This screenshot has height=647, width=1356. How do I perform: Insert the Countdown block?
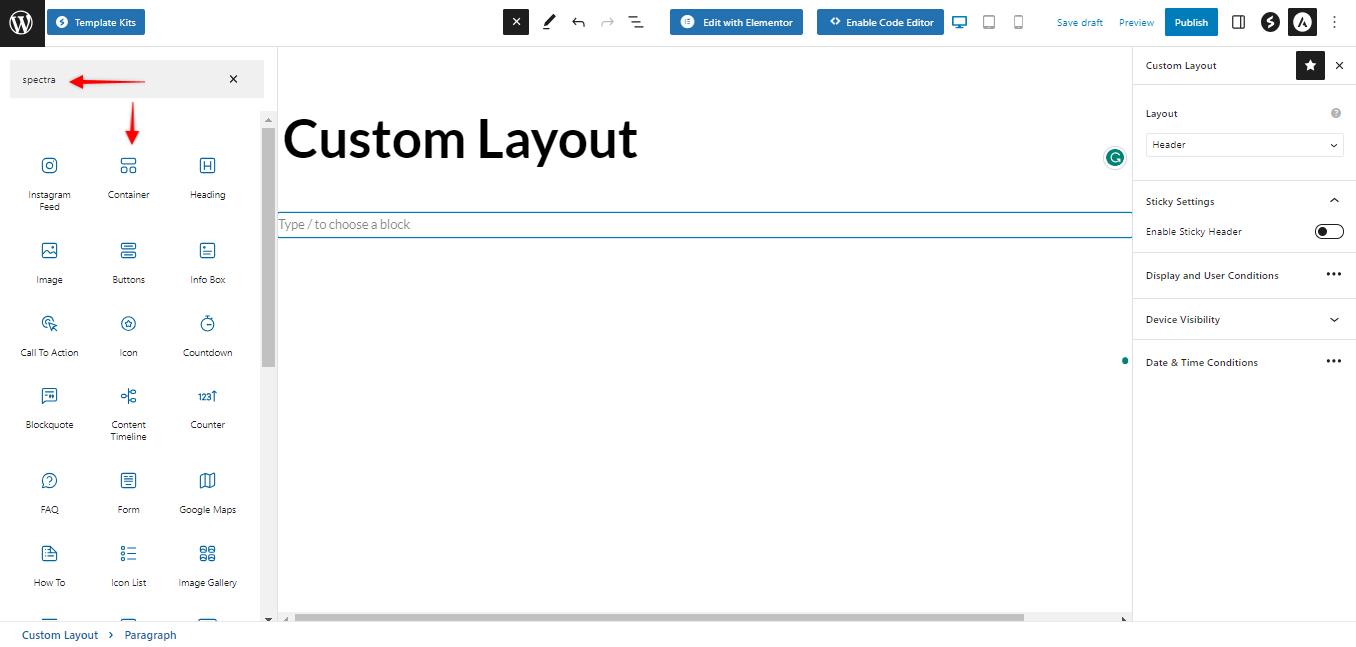pos(207,336)
